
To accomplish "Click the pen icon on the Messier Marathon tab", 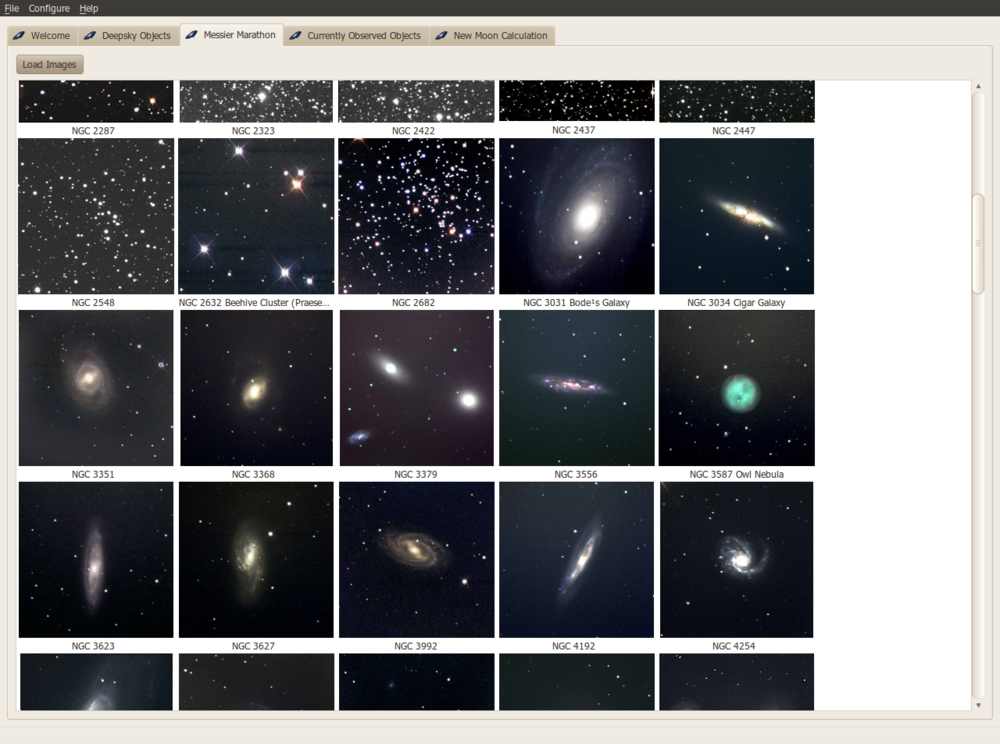I will click(192, 33).
